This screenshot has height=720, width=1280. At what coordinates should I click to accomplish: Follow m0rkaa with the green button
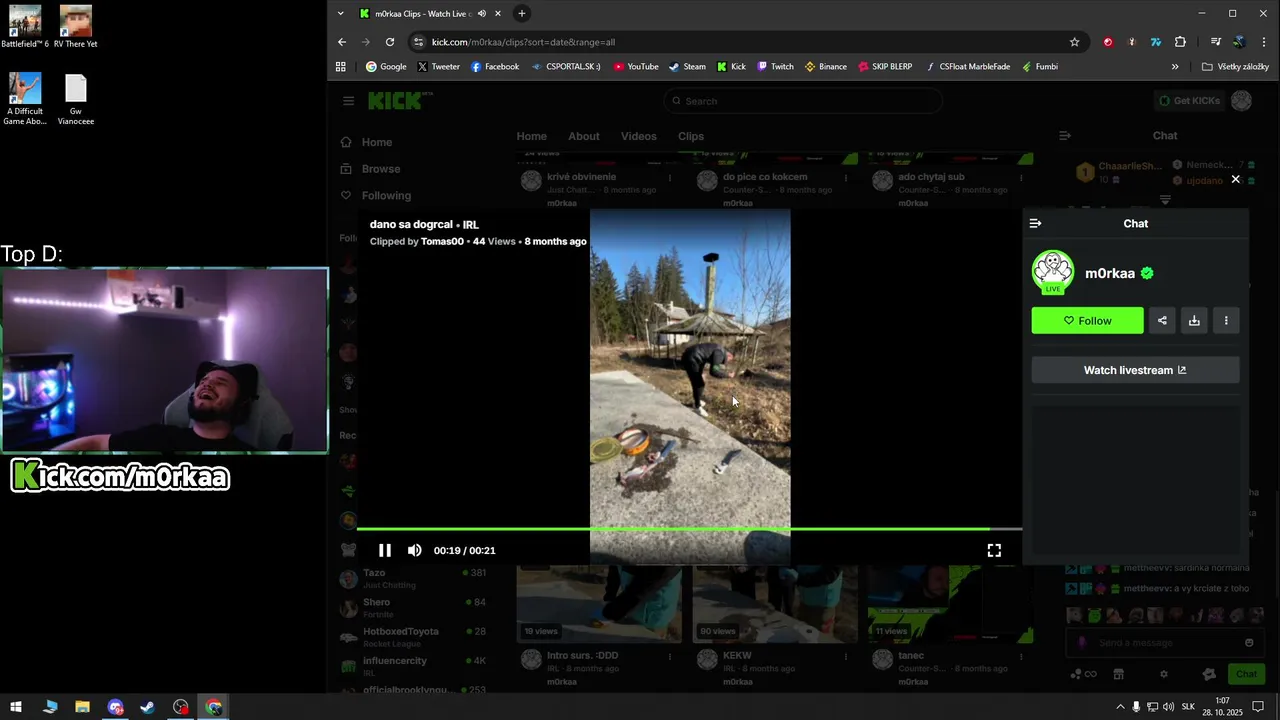(x=1087, y=320)
